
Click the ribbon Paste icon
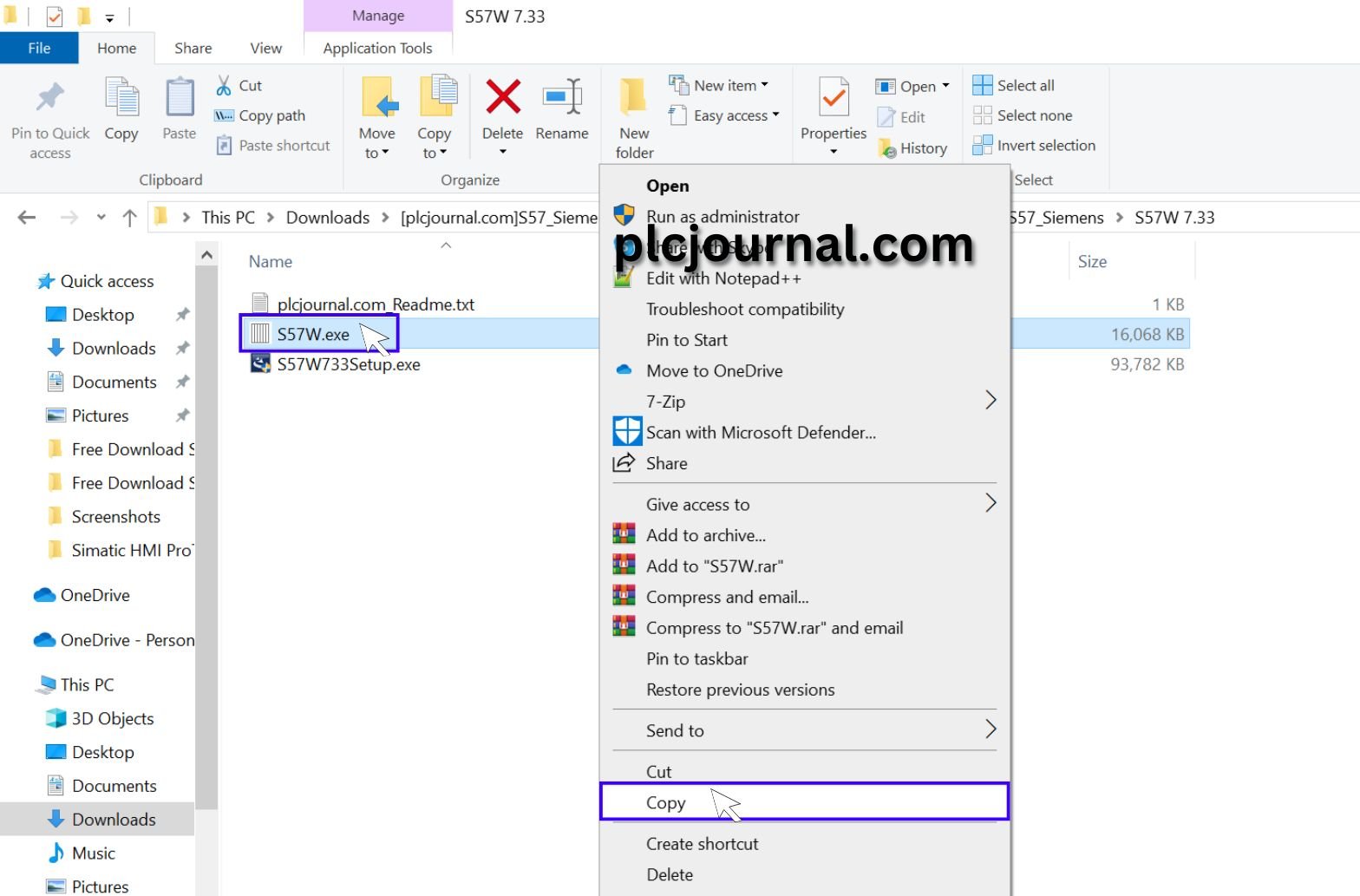point(180,96)
